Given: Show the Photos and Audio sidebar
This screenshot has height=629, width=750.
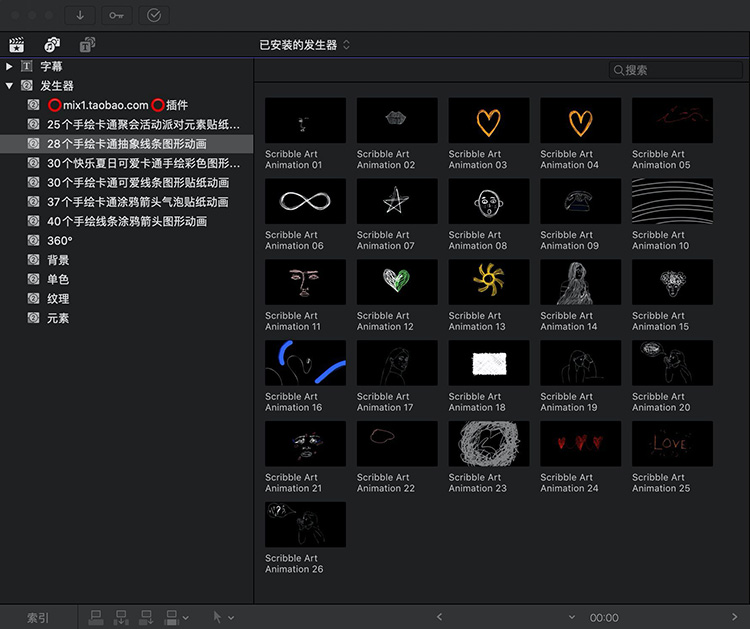Looking at the screenshot, I should click(x=52, y=45).
